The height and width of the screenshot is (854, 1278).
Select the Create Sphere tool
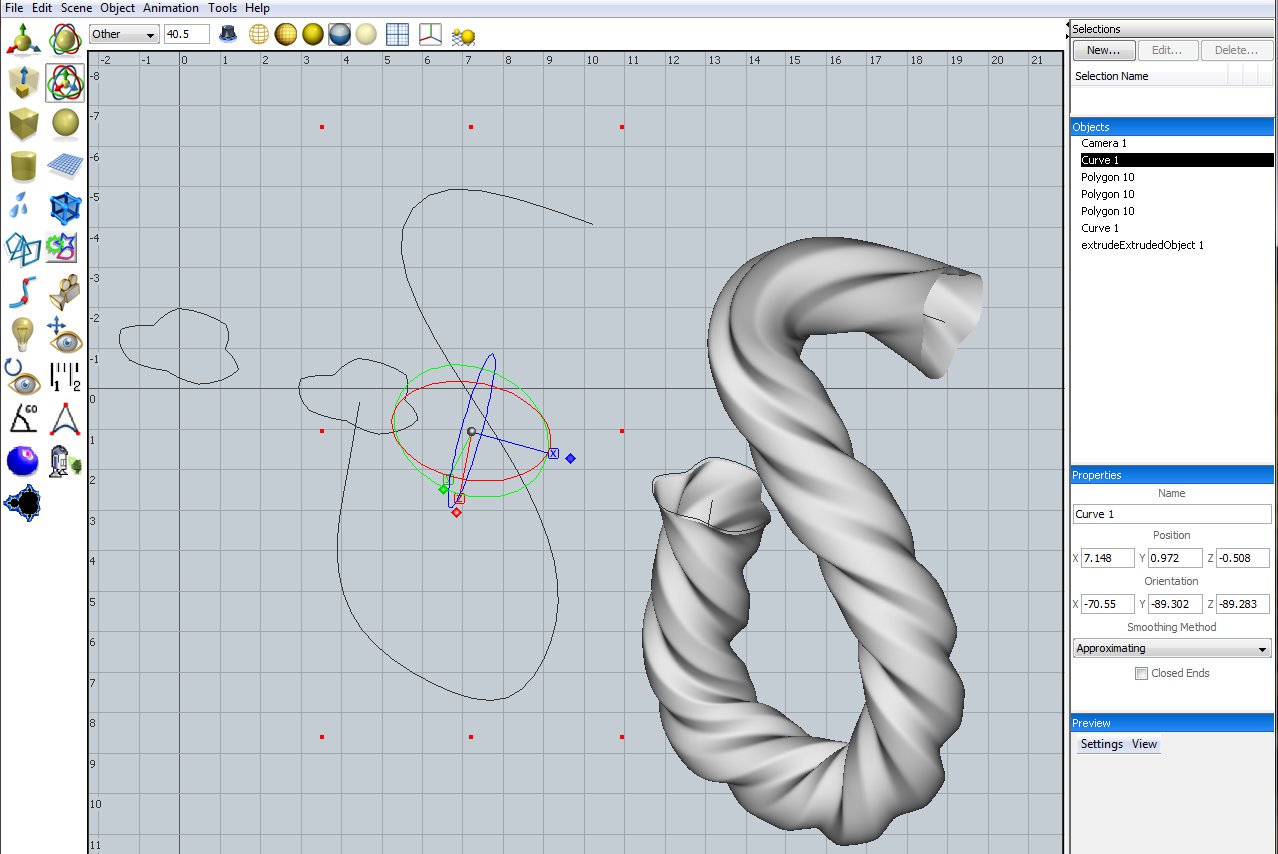(66, 125)
